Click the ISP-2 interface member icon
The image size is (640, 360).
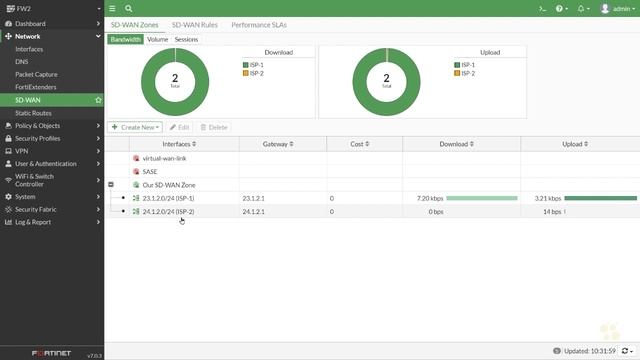pos(136,211)
